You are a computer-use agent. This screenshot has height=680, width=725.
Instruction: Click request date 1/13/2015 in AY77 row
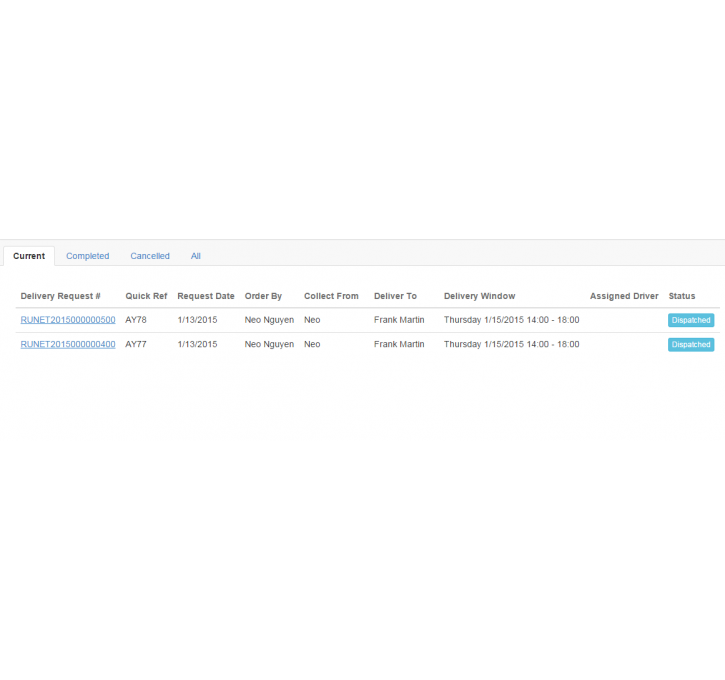[197, 344]
